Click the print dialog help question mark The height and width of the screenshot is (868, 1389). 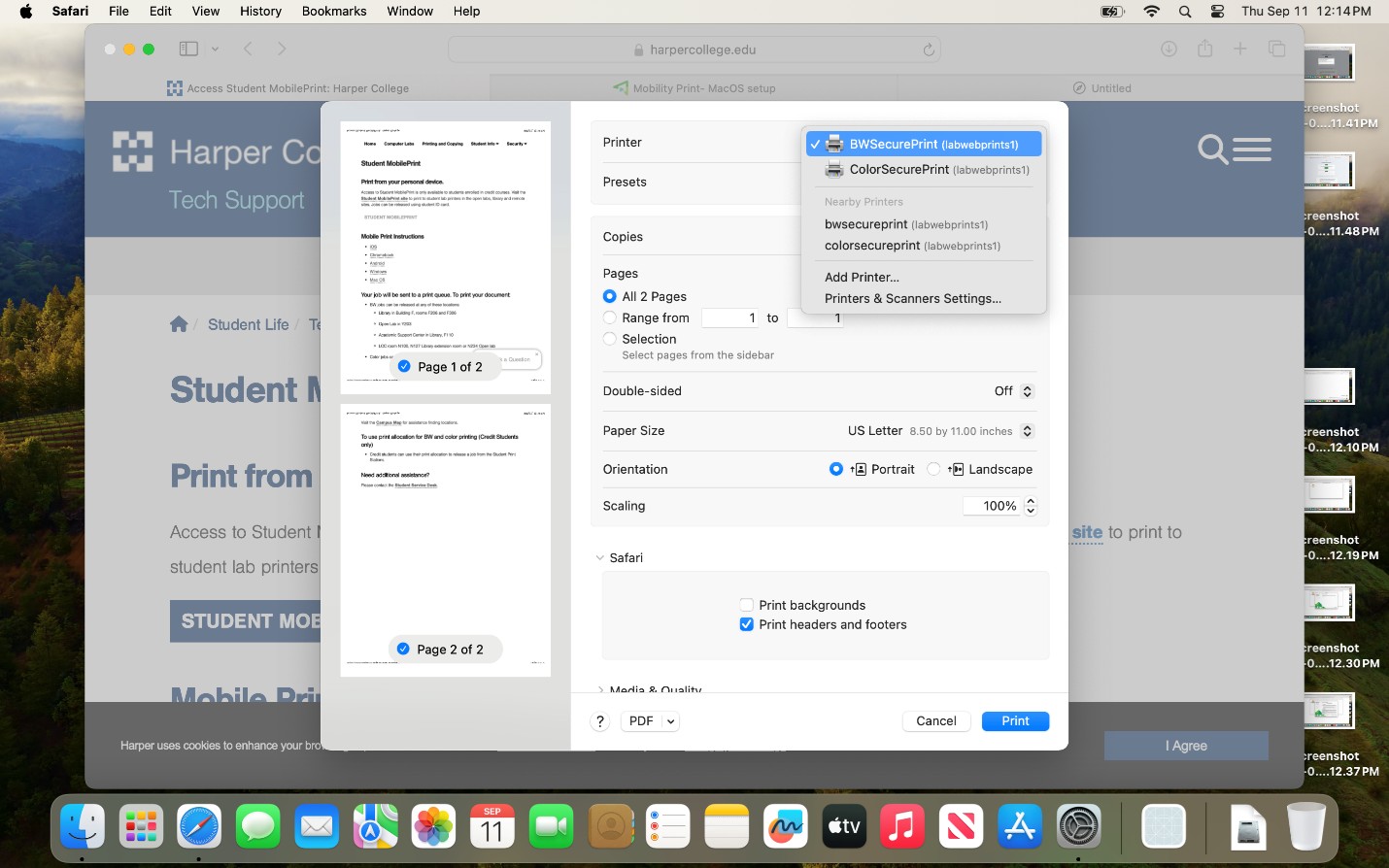point(599,720)
